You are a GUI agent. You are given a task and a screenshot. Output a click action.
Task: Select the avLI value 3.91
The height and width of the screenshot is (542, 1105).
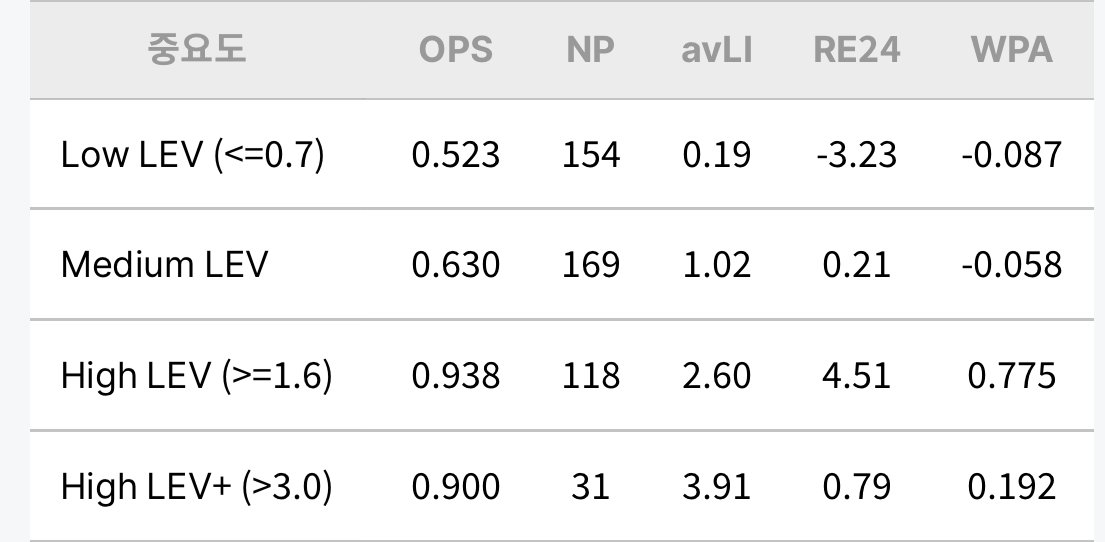coord(717,487)
